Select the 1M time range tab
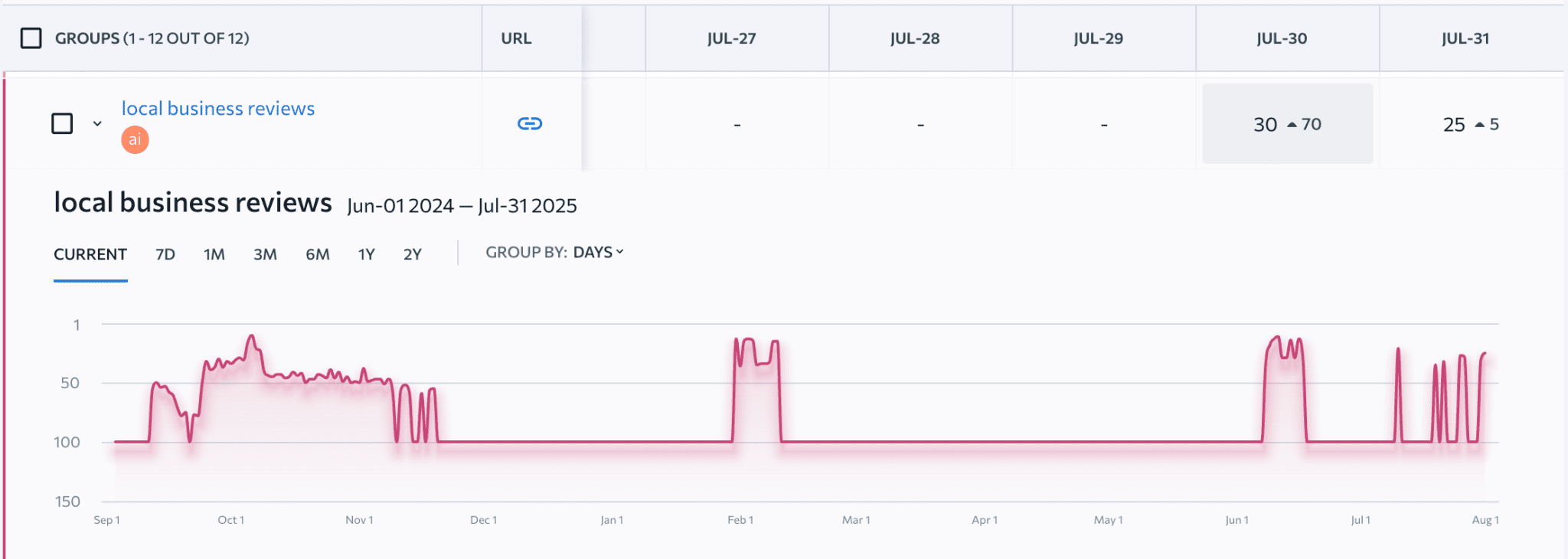The width and height of the screenshot is (1568, 559). click(x=214, y=254)
